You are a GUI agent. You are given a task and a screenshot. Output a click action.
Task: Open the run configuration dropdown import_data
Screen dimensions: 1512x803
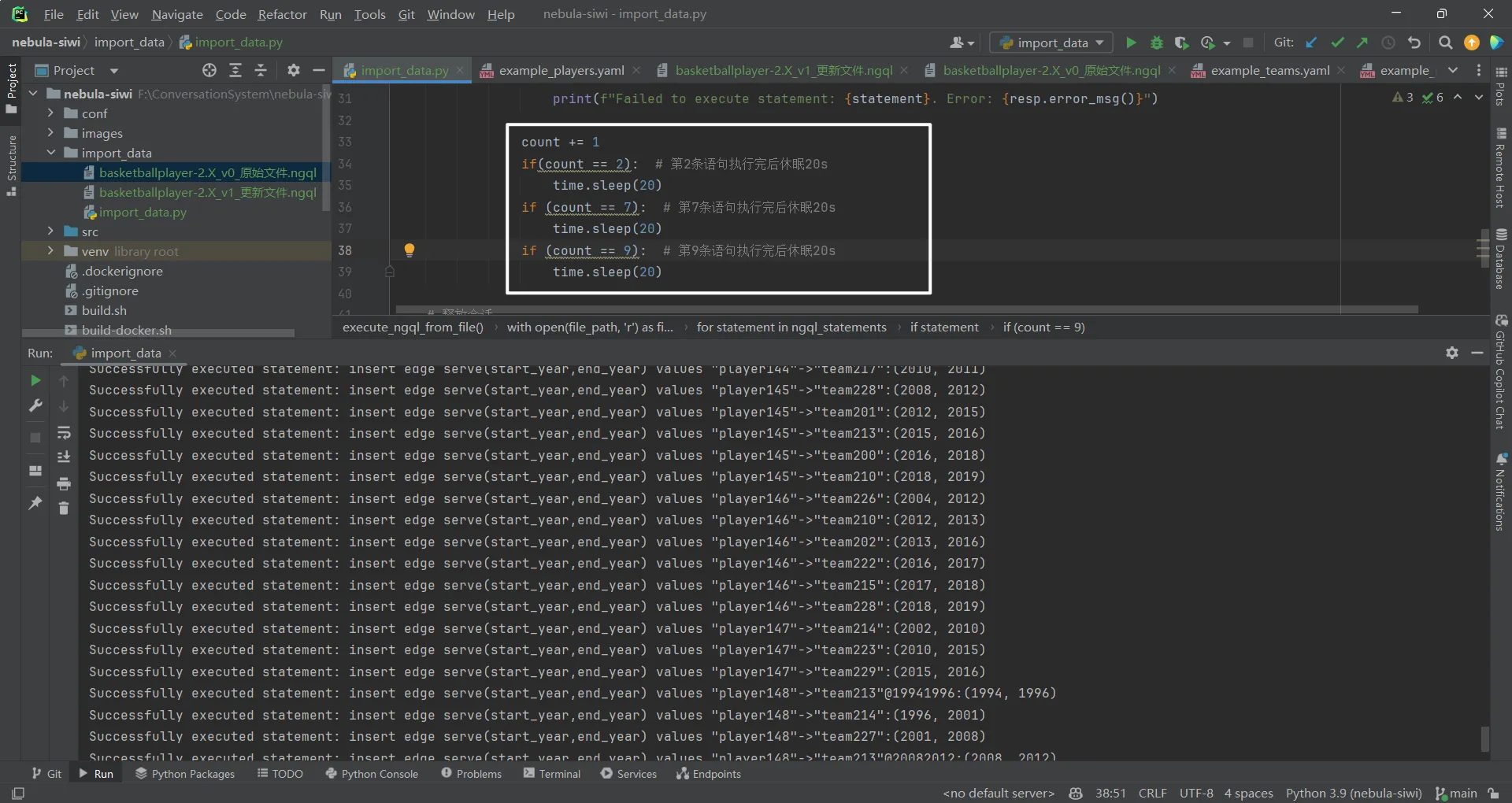1051,43
